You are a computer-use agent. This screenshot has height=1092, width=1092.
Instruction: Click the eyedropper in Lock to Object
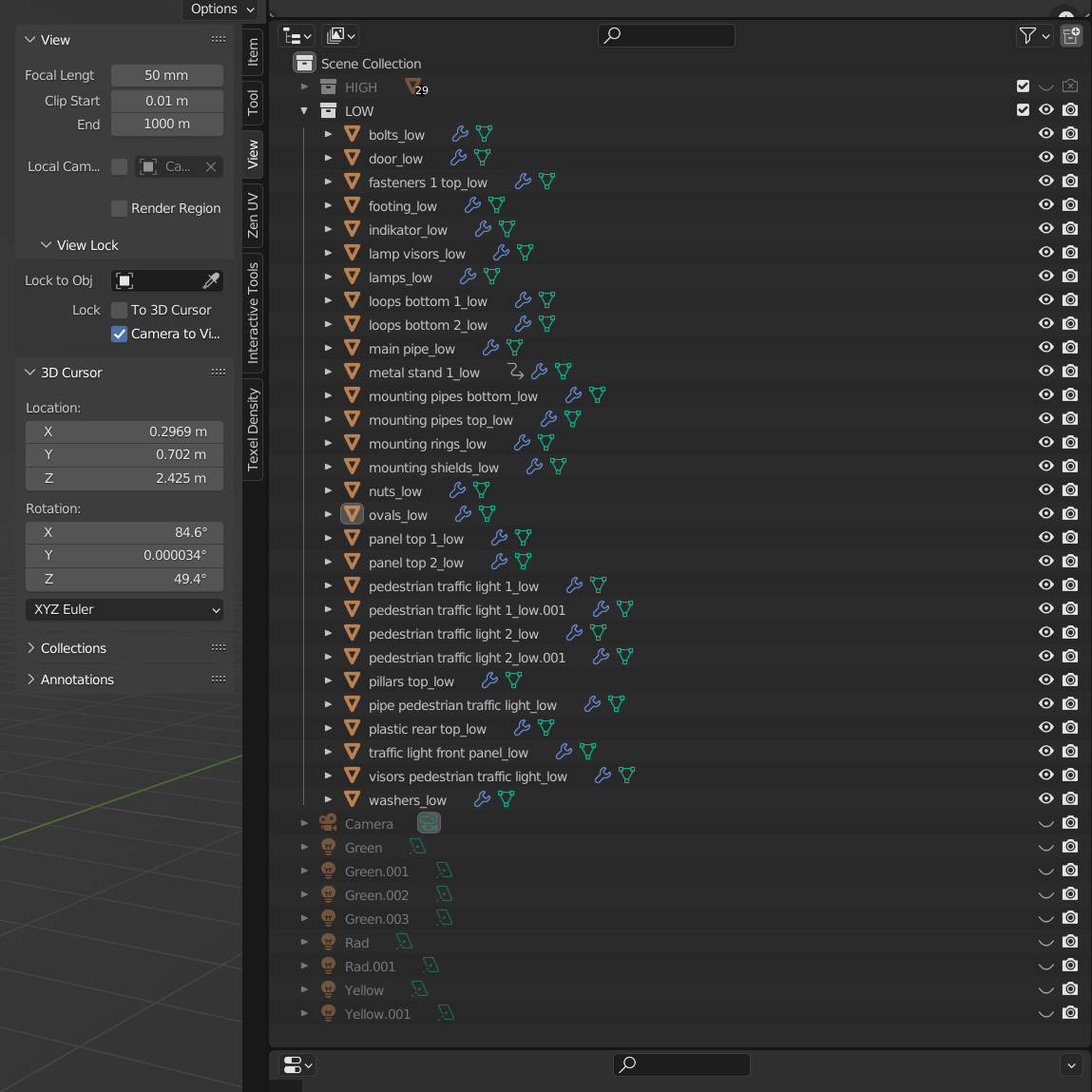[211, 280]
